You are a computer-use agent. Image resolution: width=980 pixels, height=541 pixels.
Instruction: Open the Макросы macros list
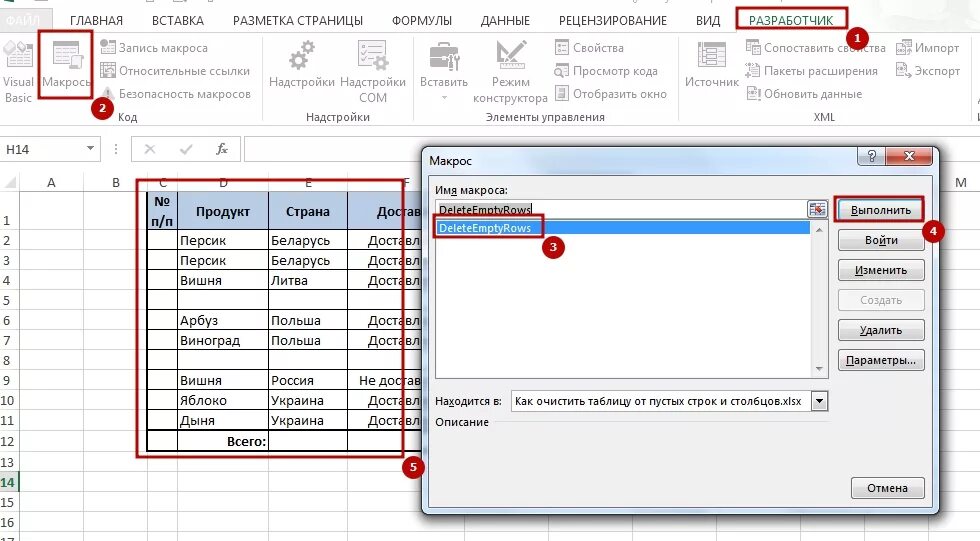coord(66,65)
